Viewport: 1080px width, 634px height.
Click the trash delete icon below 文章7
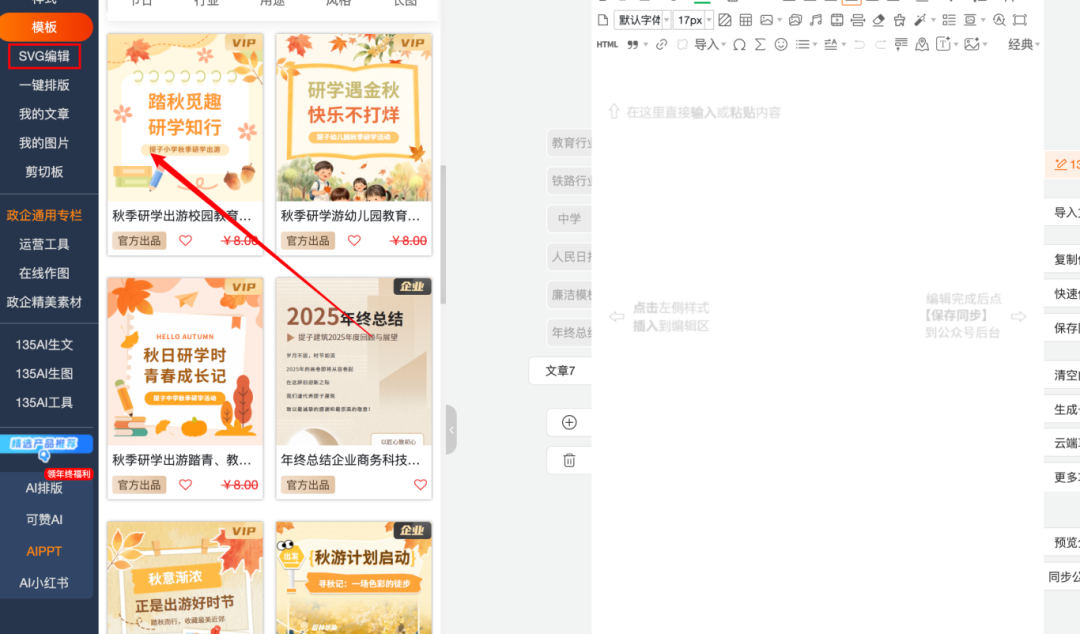(x=569, y=460)
